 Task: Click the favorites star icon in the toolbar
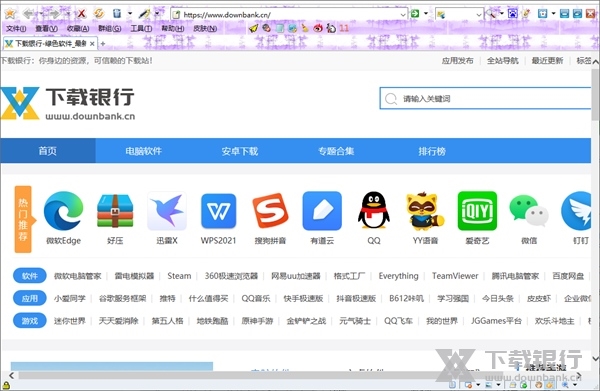[x=10, y=14]
